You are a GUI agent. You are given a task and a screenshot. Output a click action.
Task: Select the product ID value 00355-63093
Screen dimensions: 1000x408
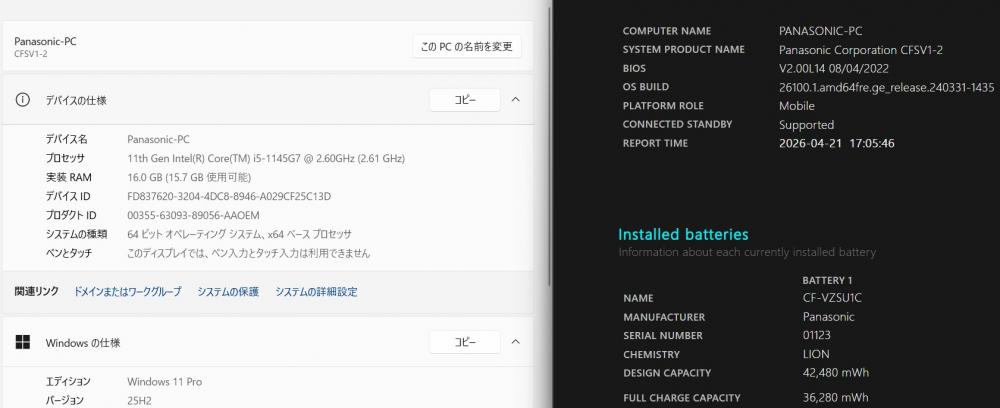click(x=193, y=215)
